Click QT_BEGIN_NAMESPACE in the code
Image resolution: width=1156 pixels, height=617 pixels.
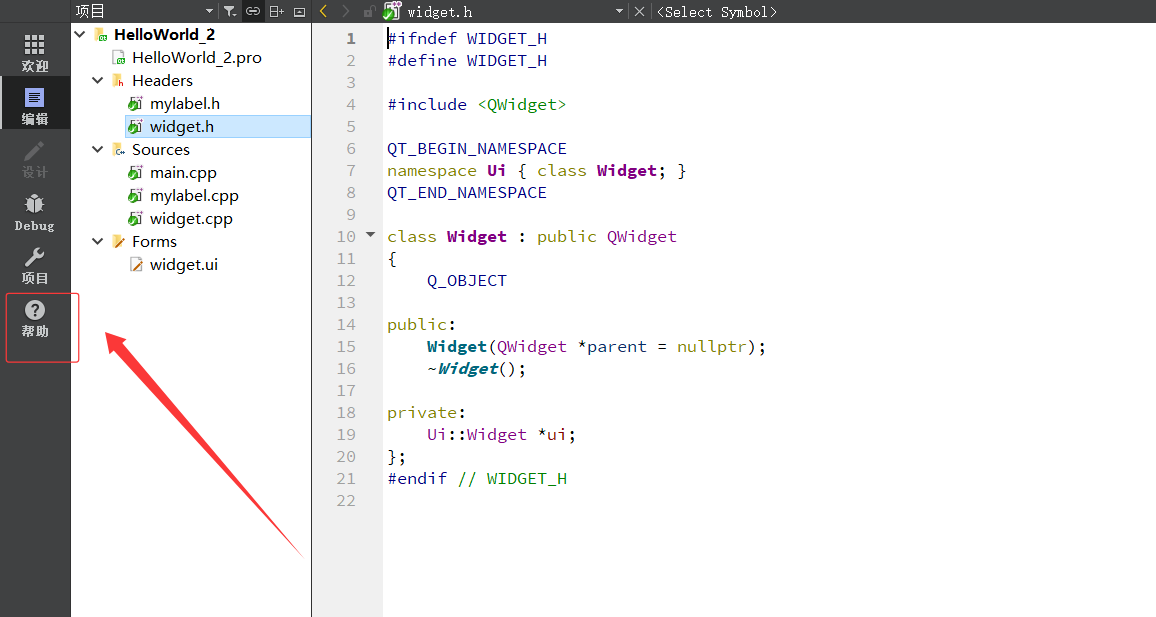click(477, 148)
